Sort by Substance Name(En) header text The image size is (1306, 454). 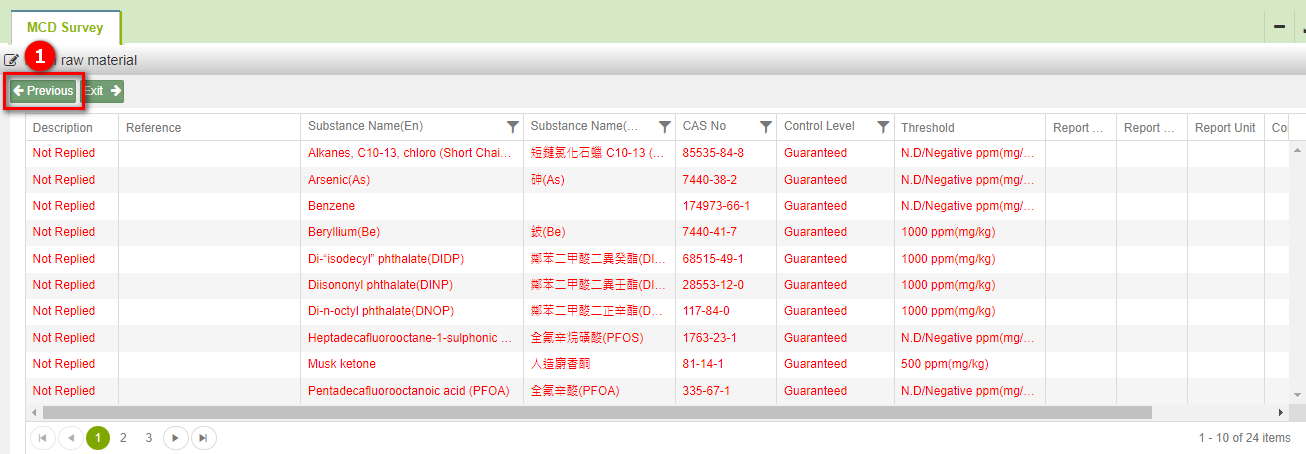pyautogui.click(x=366, y=127)
